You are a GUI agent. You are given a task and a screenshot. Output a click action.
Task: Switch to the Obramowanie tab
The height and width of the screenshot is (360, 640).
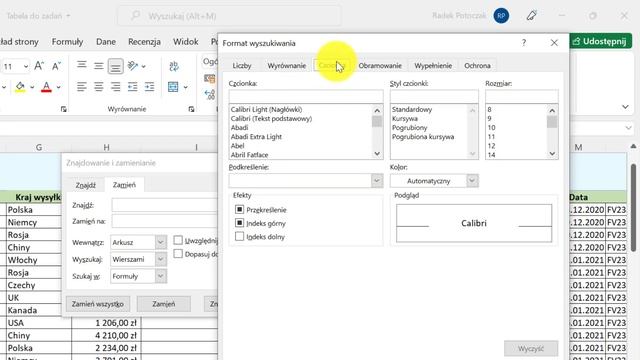pos(380,65)
